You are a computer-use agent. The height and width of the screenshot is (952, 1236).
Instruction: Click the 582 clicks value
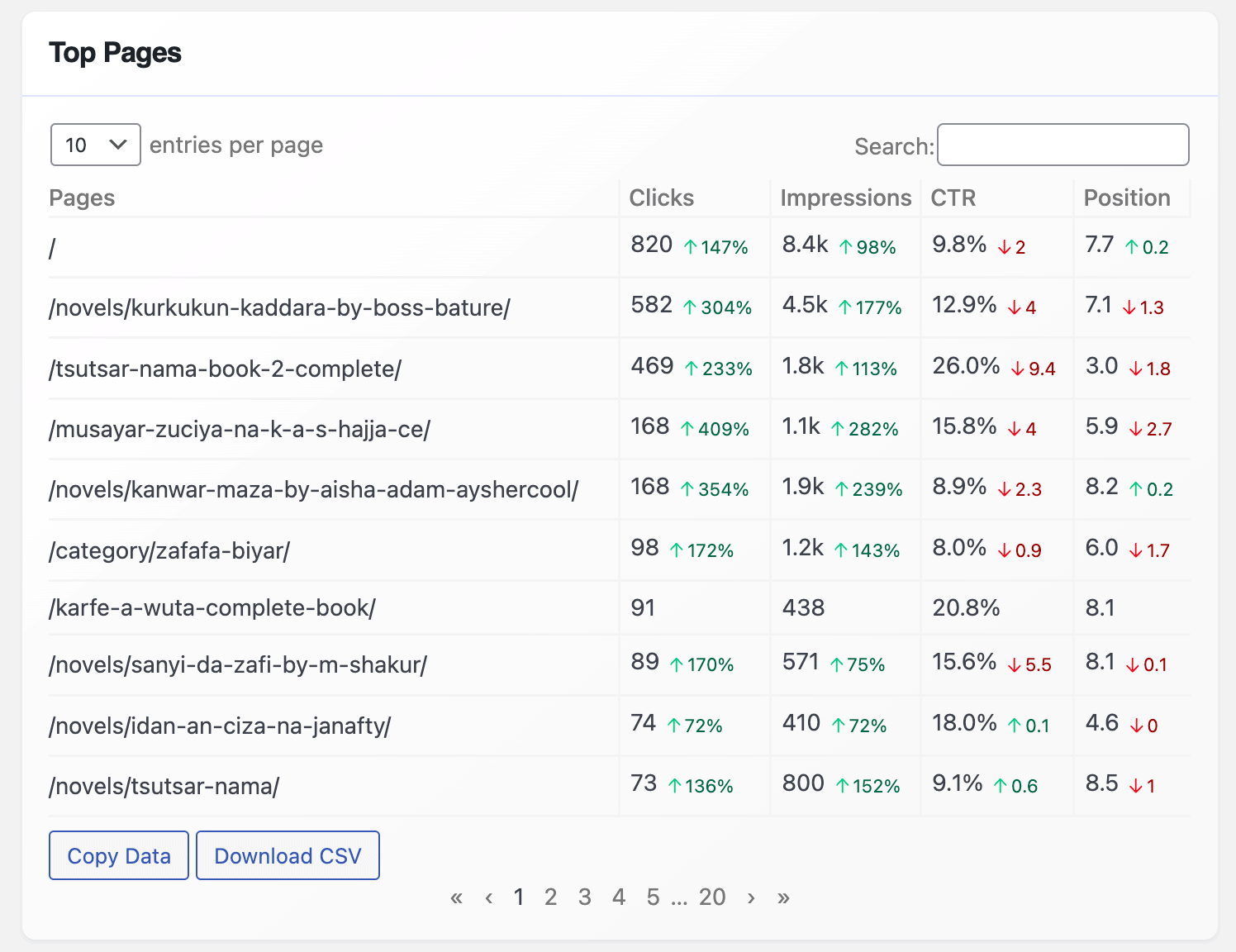click(x=652, y=305)
